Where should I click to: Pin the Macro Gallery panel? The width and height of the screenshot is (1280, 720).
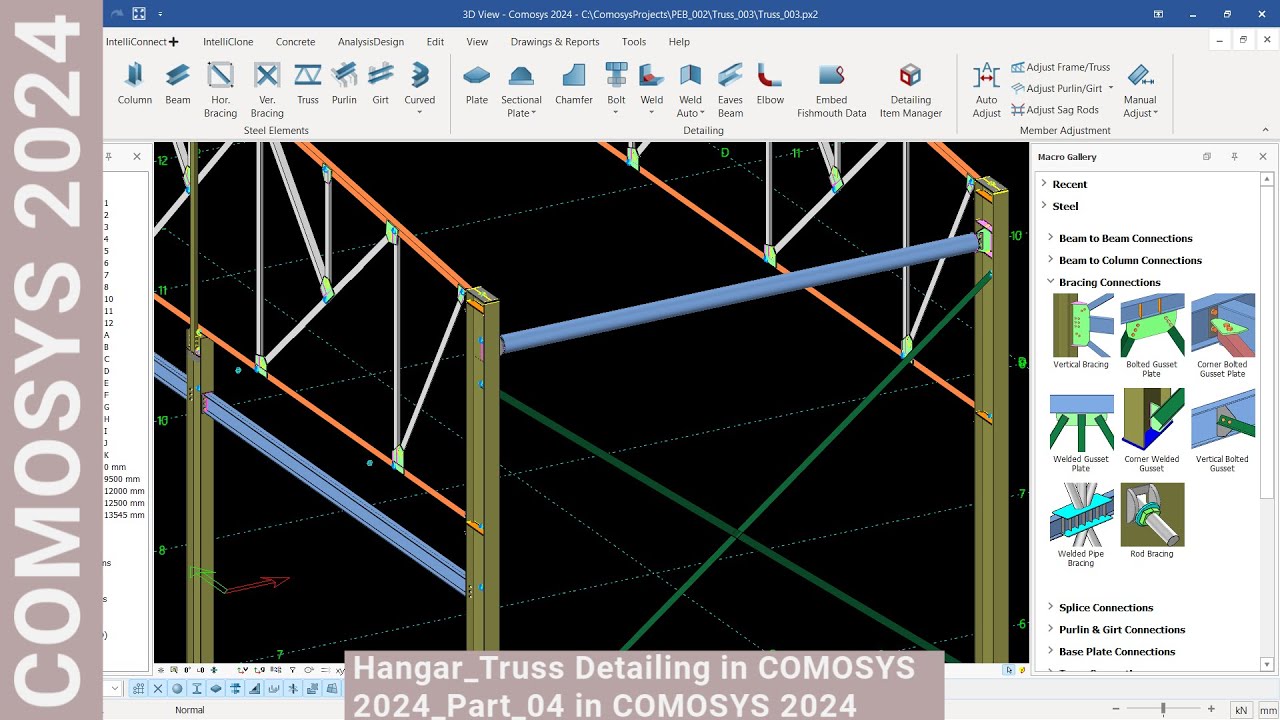(x=1234, y=157)
